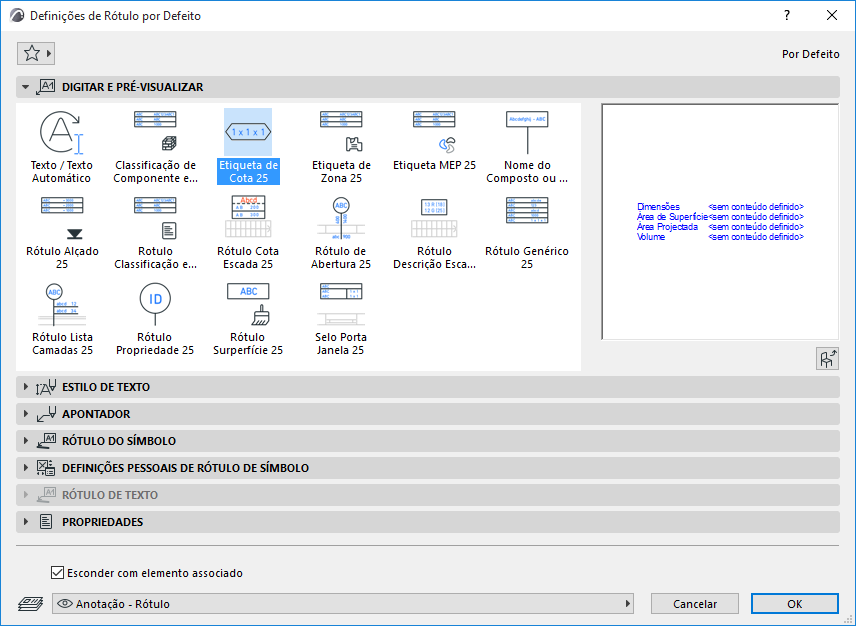Select the Texto / Texto Automático label type

(62, 147)
